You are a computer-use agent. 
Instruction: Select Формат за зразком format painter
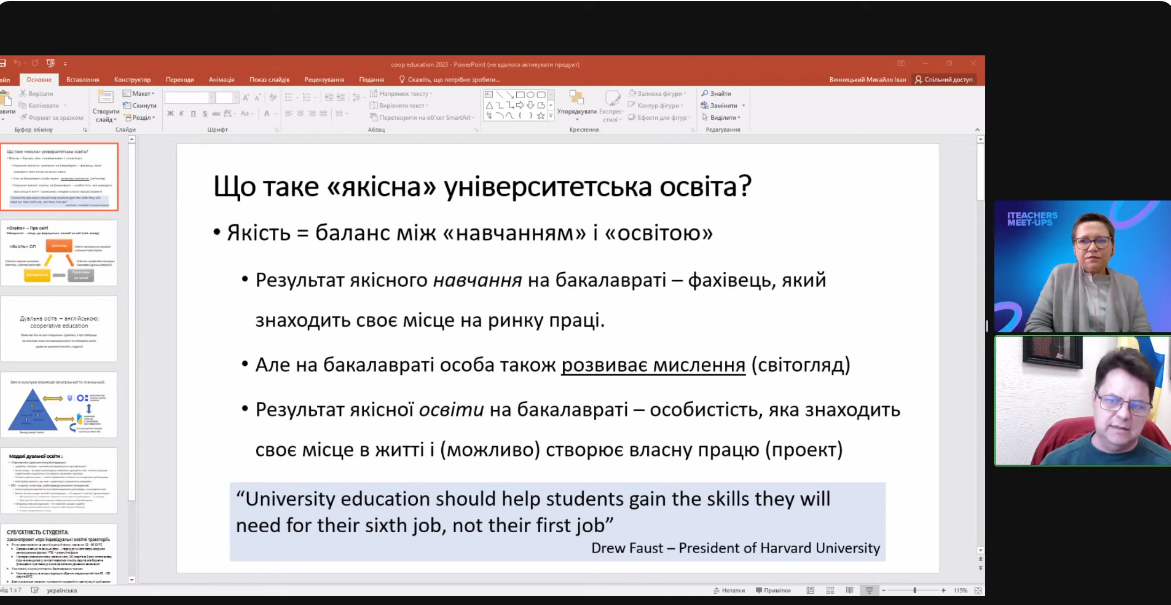[x=51, y=117]
